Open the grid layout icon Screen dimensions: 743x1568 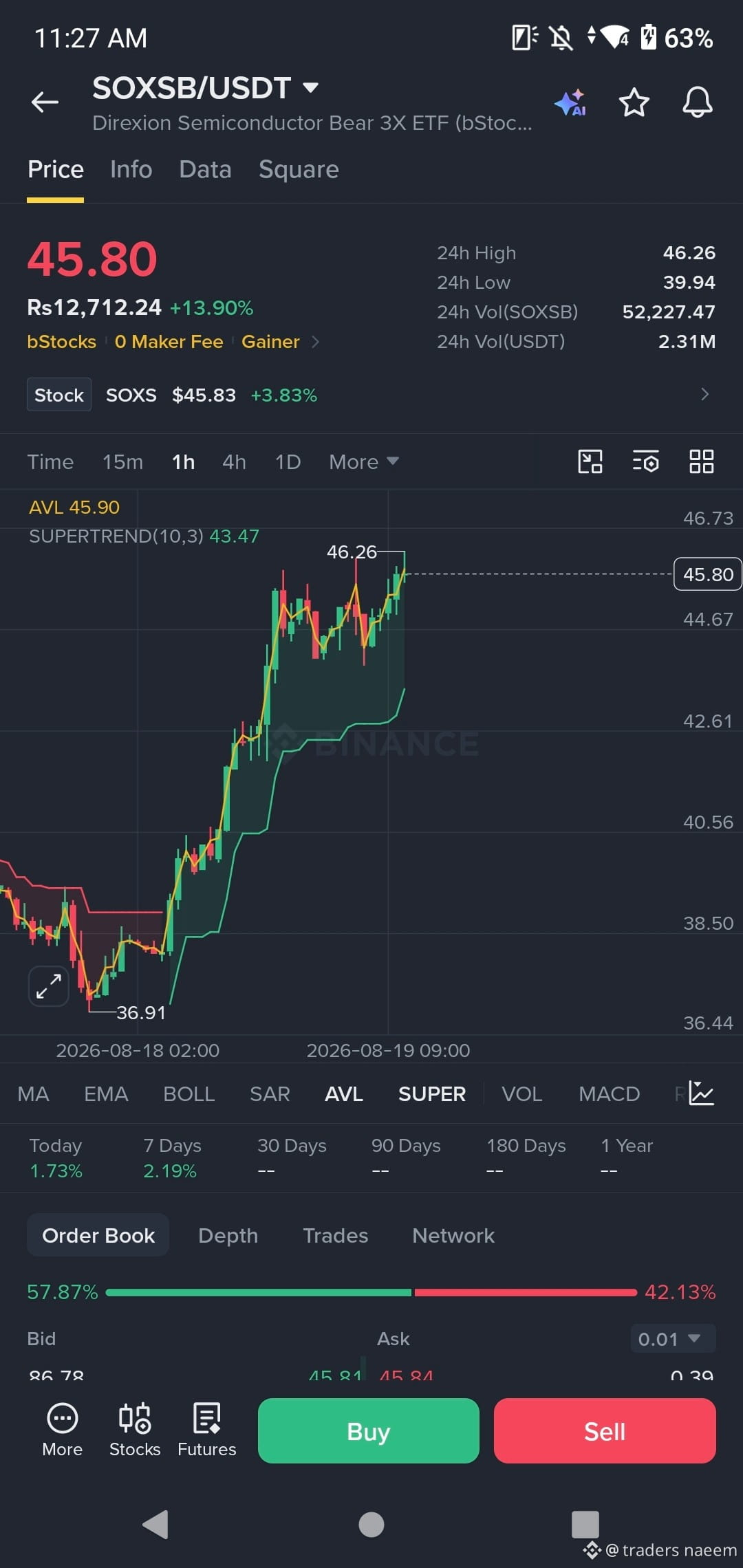tap(702, 461)
